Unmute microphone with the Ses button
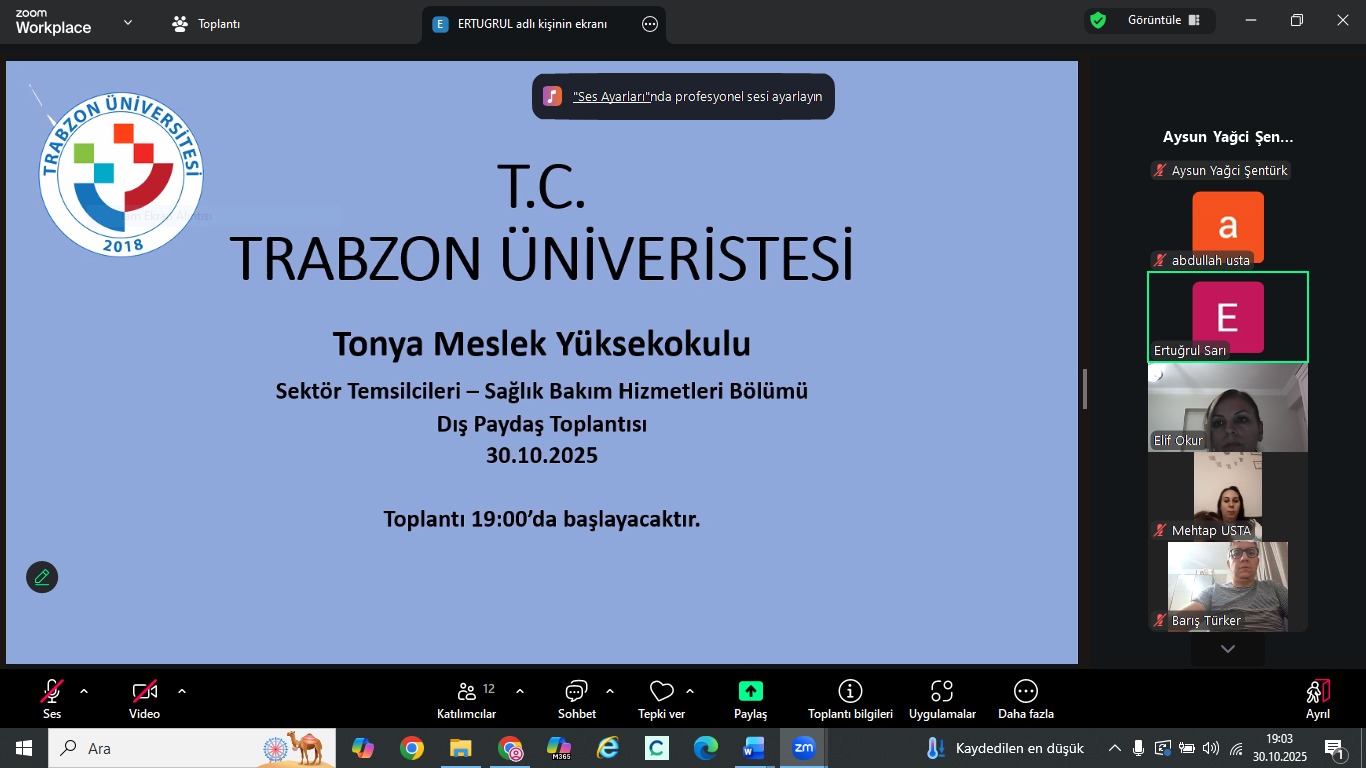 52,692
